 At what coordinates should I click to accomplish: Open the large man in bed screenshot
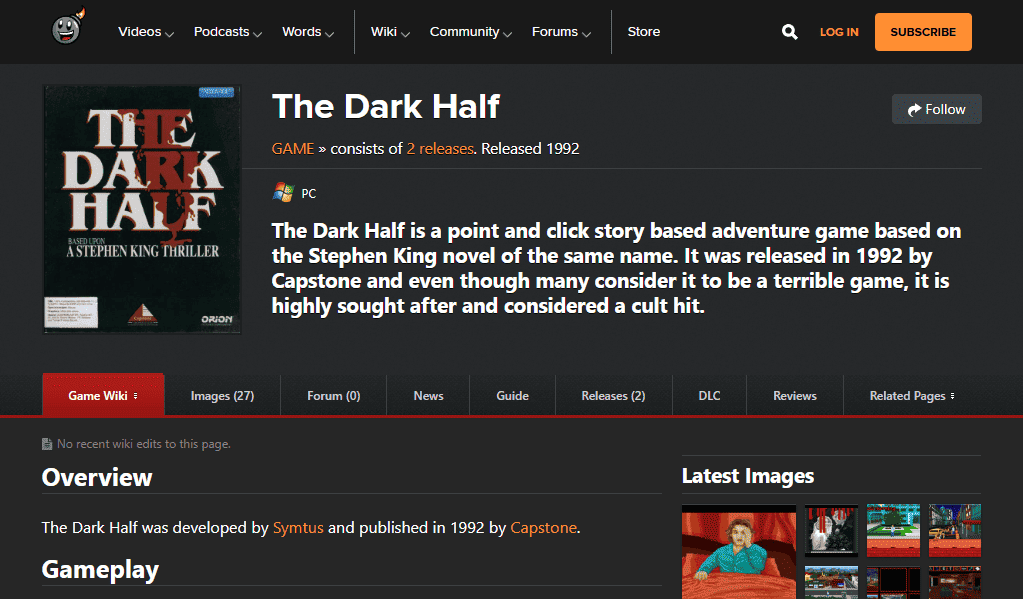point(738,552)
